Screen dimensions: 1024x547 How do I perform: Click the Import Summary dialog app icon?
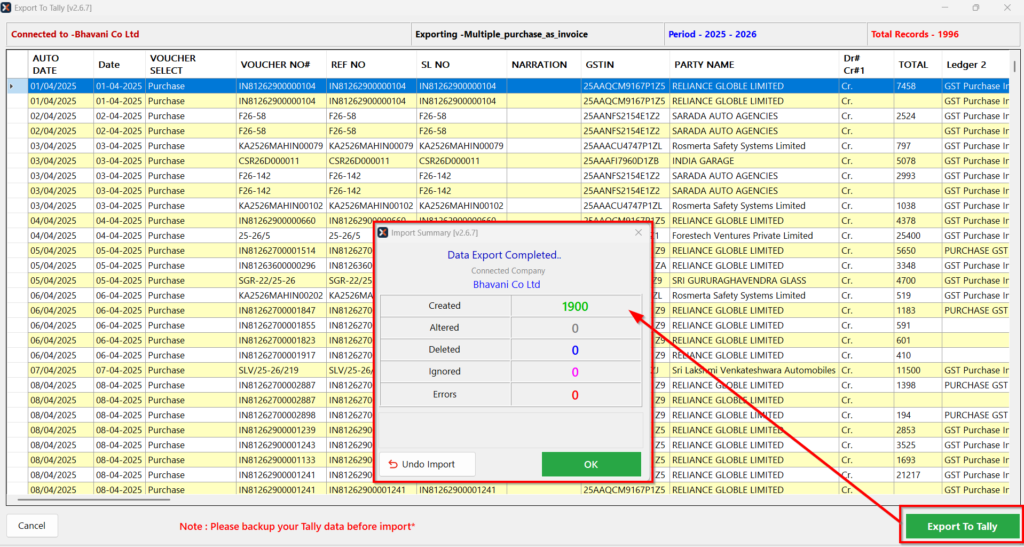[384, 232]
